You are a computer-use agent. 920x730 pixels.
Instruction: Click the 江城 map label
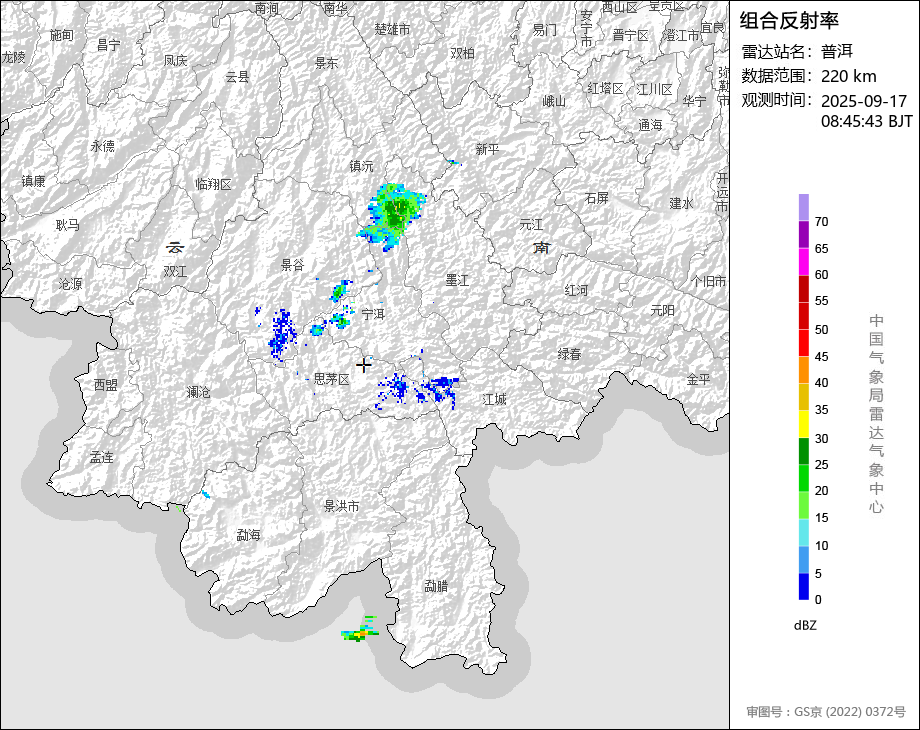pyautogui.click(x=494, y=400)
